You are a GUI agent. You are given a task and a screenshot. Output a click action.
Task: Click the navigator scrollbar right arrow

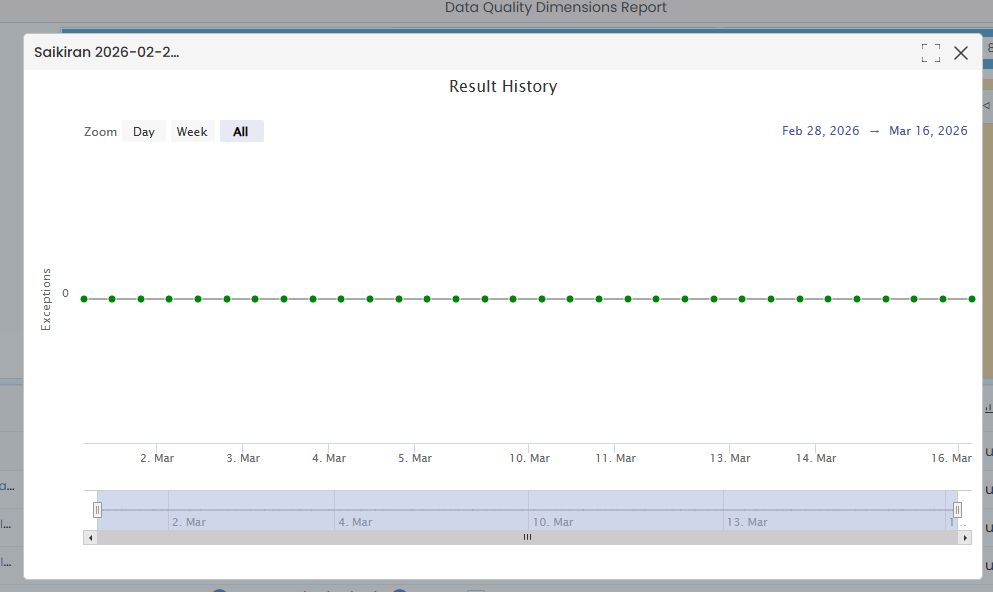pyautogui.click(x=965, y=538)
